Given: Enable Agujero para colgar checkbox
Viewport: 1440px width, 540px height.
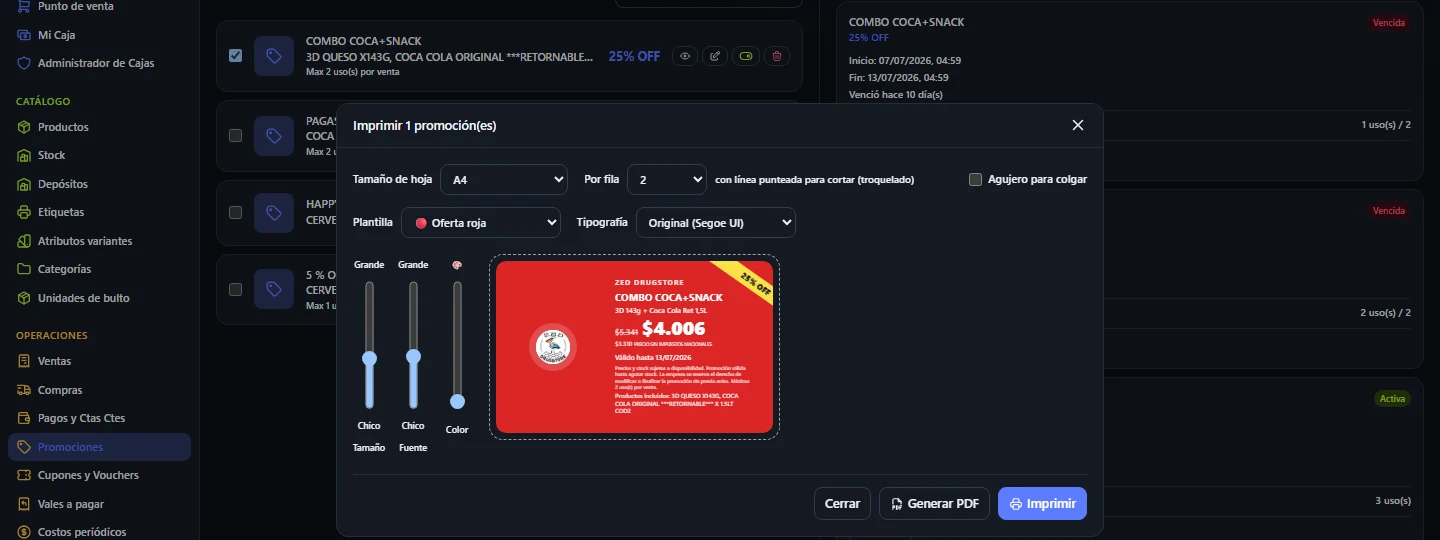Looking at the screenshot, I should tap(975, 179).
